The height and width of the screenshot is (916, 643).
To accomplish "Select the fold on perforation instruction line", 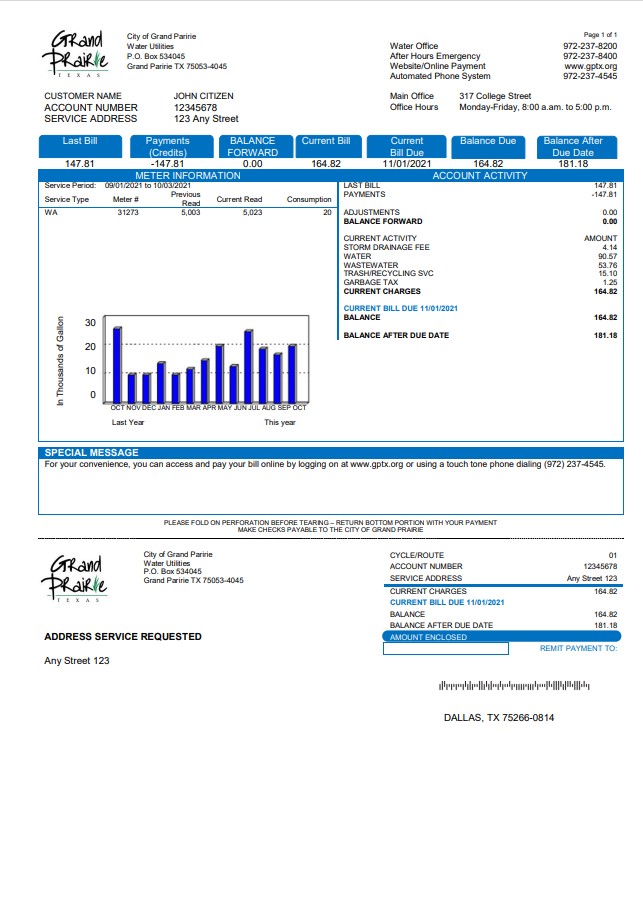I will 331,522.
